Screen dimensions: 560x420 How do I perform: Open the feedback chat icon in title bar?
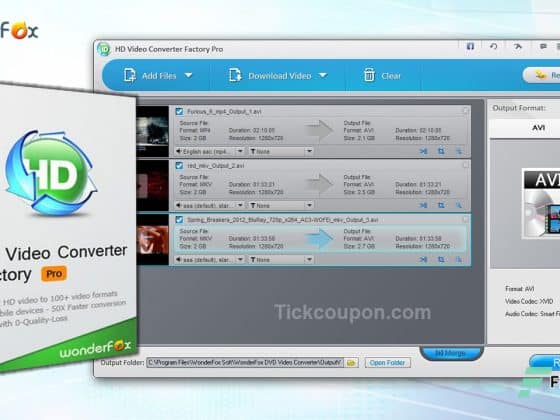tap(543, 46)
